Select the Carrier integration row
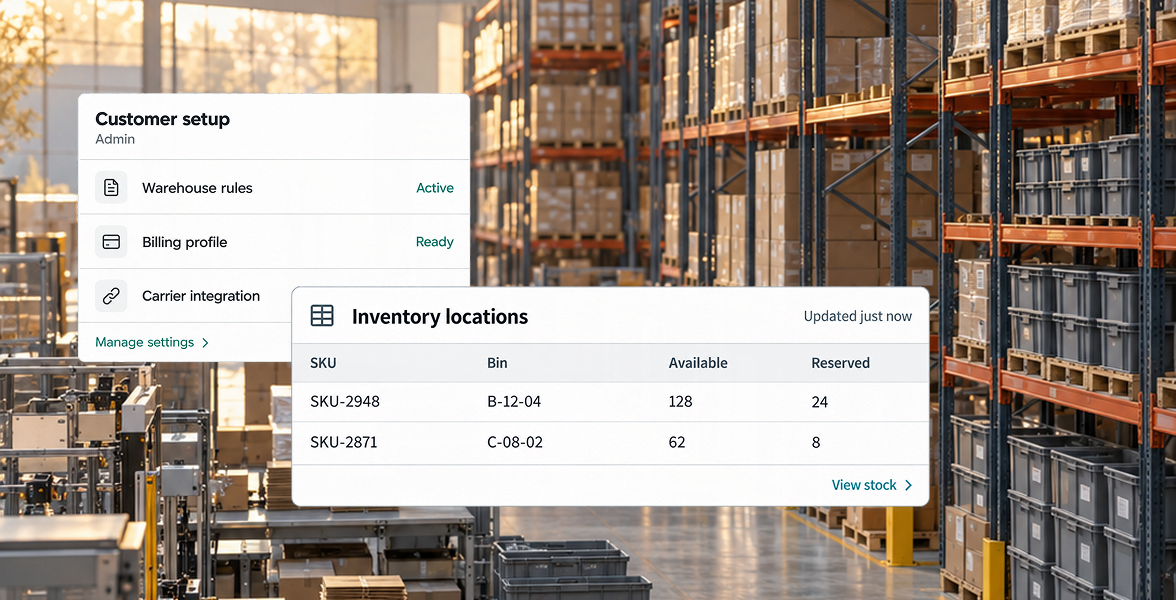Viewport: 1176px width, 600px height. (x=186, y=296)
